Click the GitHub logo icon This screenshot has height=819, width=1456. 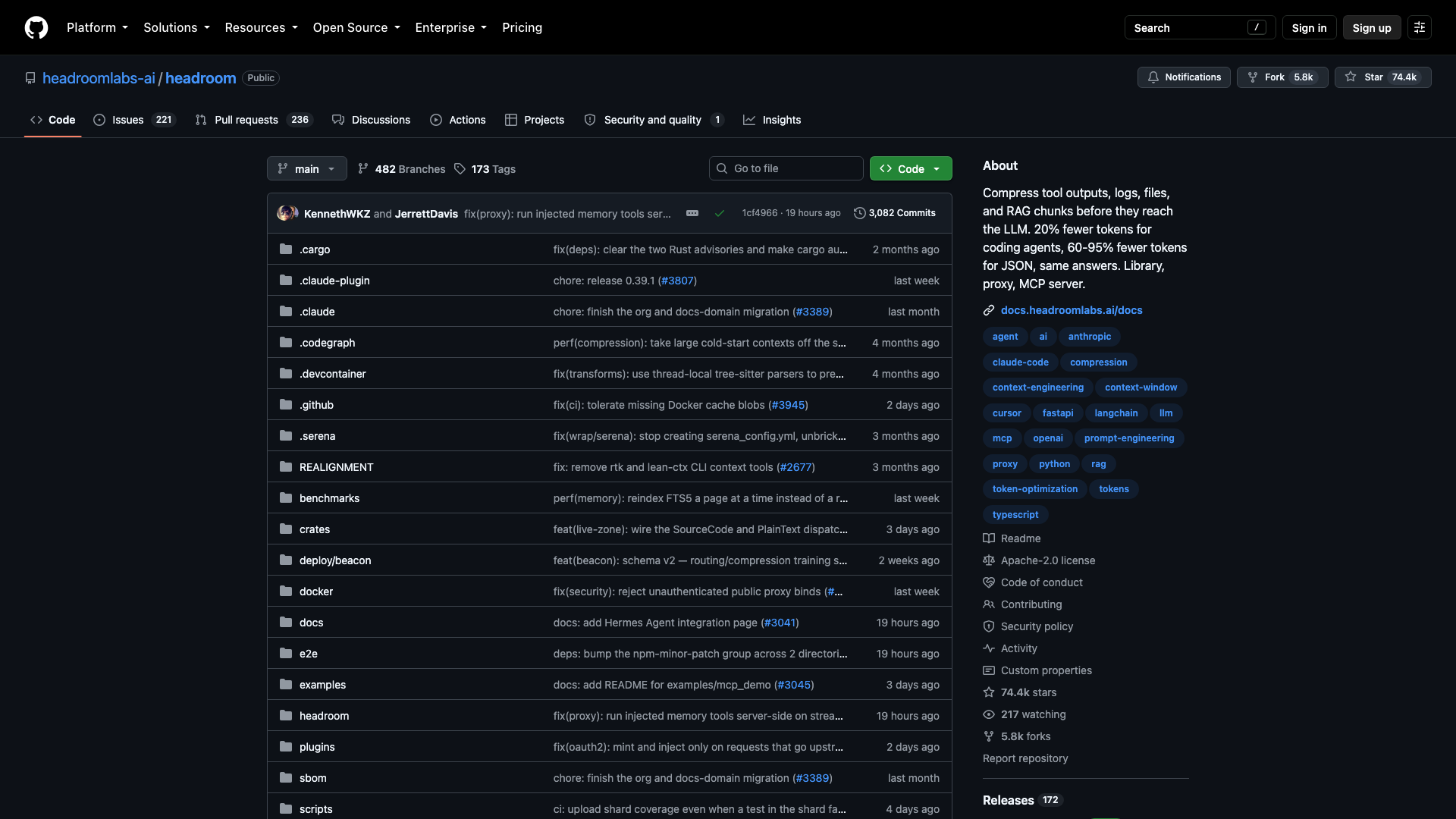pyautogui.click(x=36, y=27)
